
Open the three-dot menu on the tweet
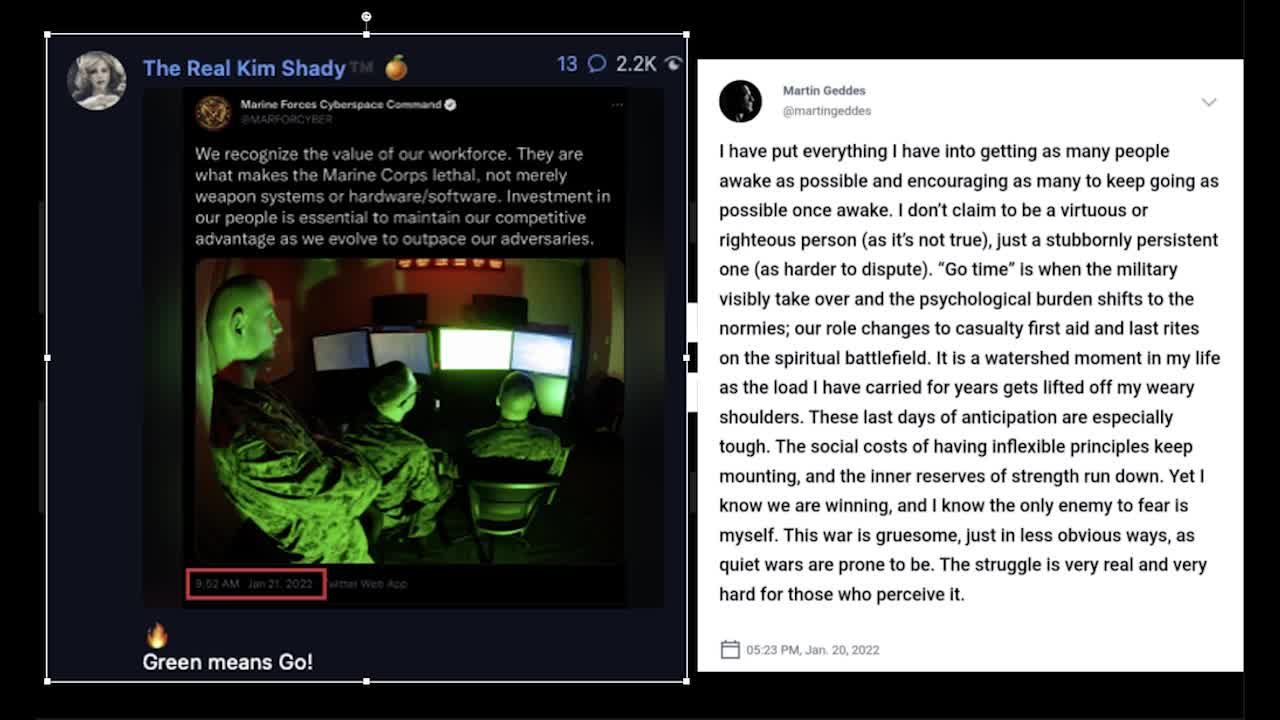pos(617,104)
